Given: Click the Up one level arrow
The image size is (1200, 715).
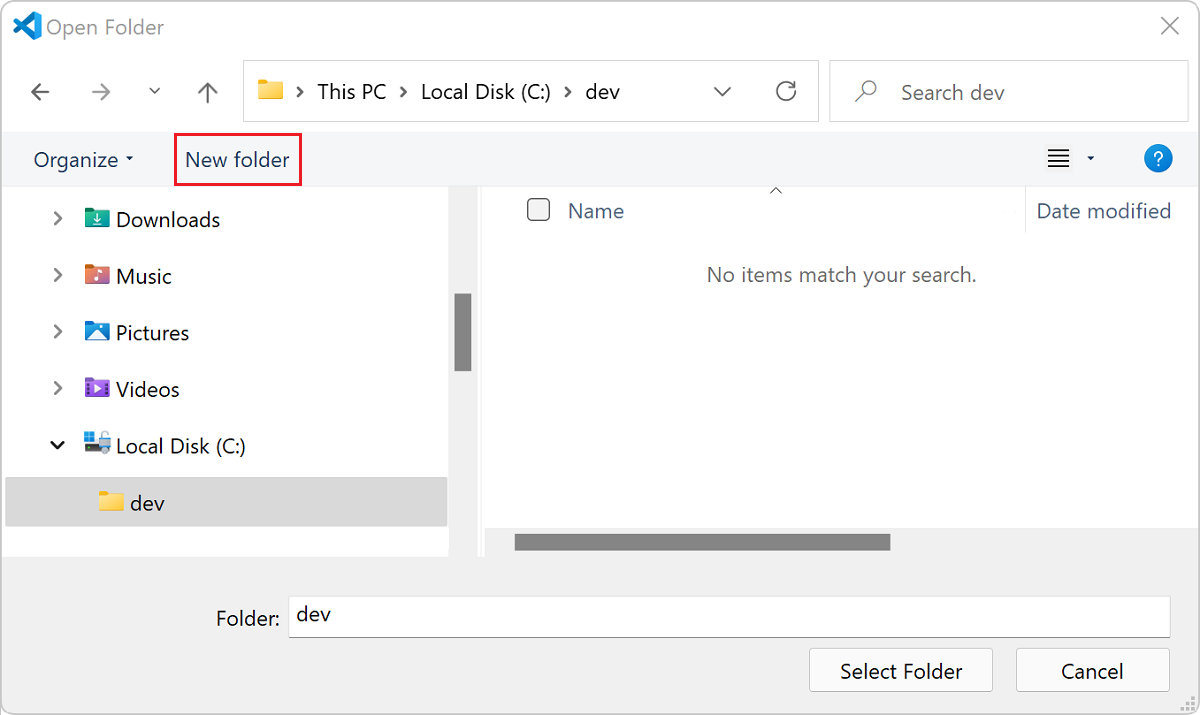Looking at the screenshot, I should click(x=207, y=92).
